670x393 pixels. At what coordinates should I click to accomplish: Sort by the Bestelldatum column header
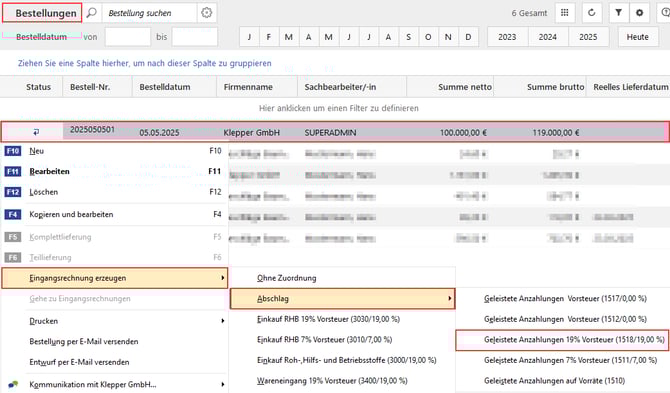[x=175, y=87]
